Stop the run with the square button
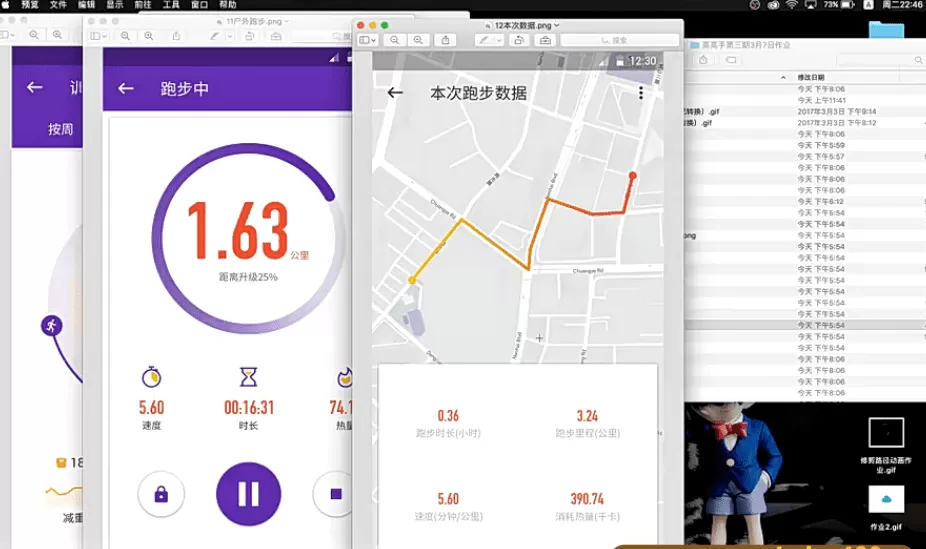 tap(334, 494)
